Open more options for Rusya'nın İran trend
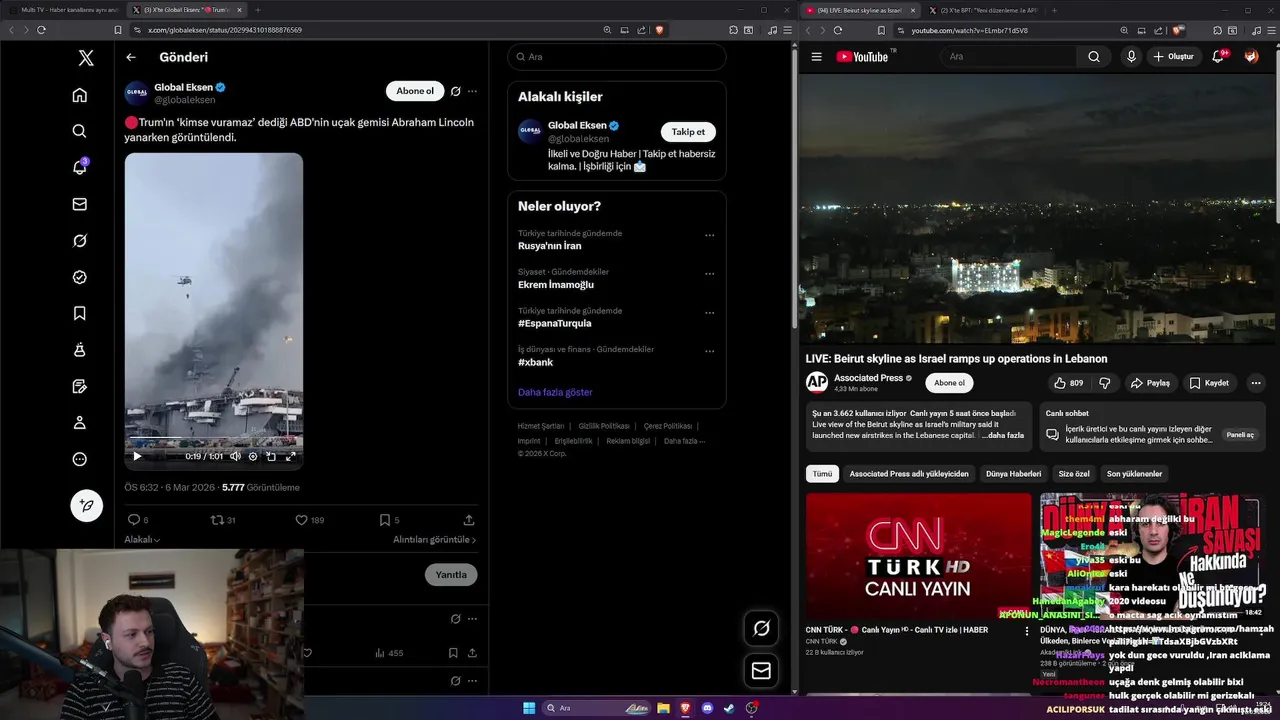Viewport: 1280px width, 720px height. (x=709, y=236)
